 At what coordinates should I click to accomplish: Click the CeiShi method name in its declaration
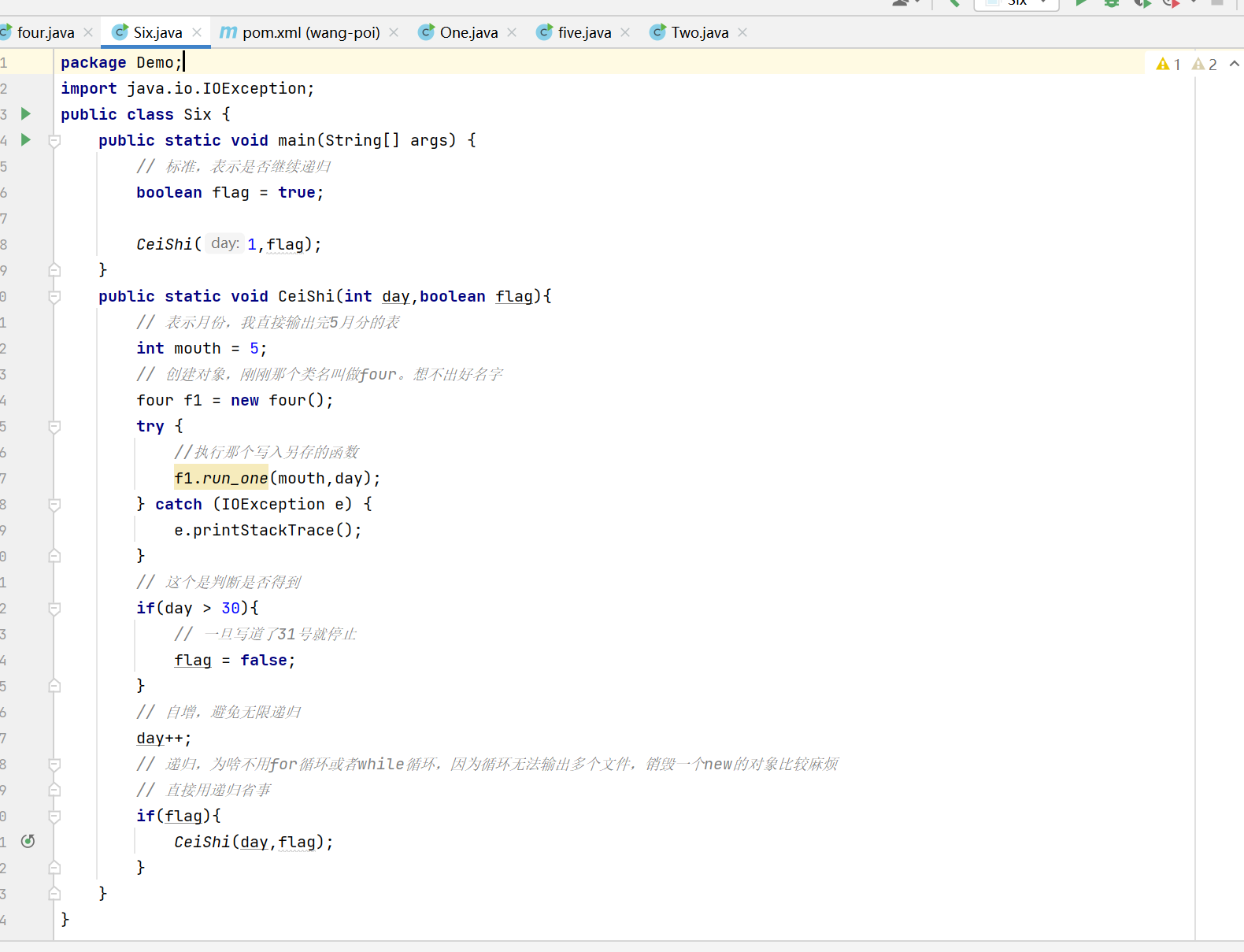pos(306,296)
